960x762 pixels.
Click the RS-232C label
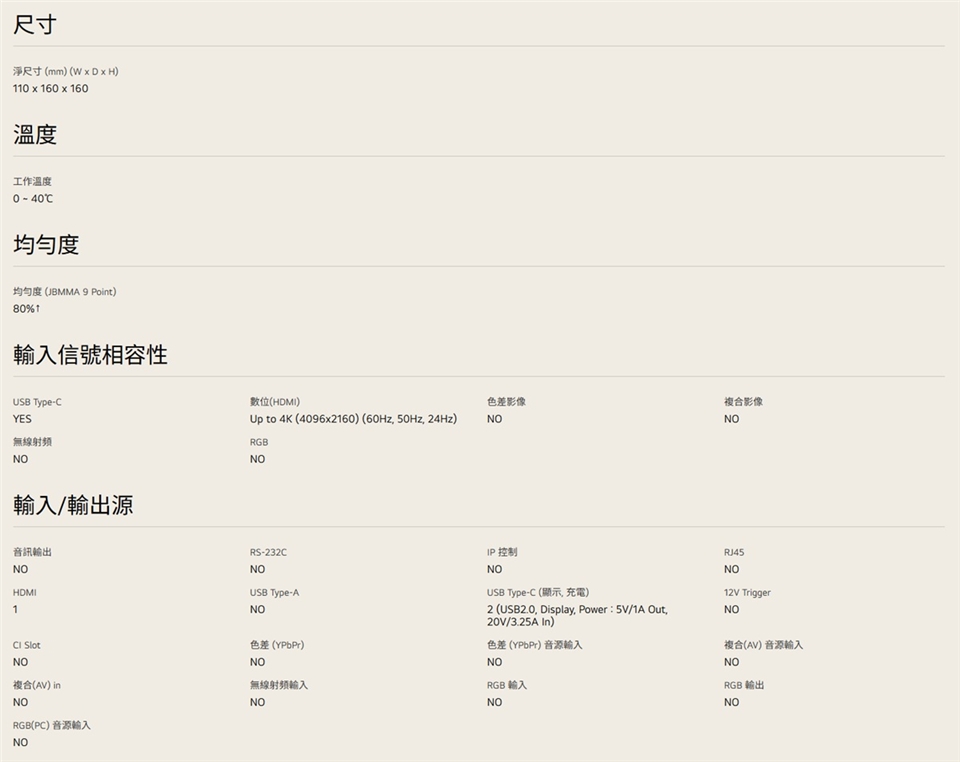268,552
